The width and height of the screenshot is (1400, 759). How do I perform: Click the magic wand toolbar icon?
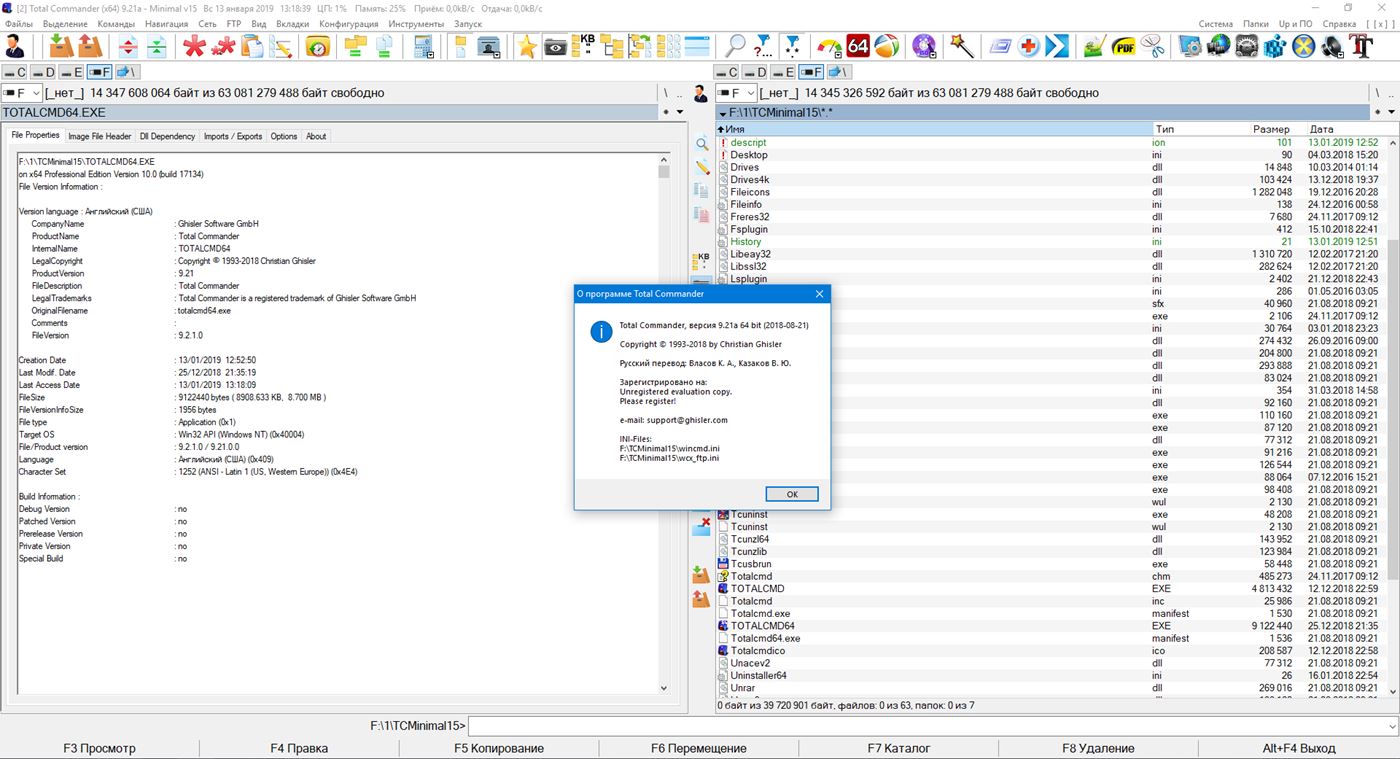pyautogui.click(x=962, y=46)
